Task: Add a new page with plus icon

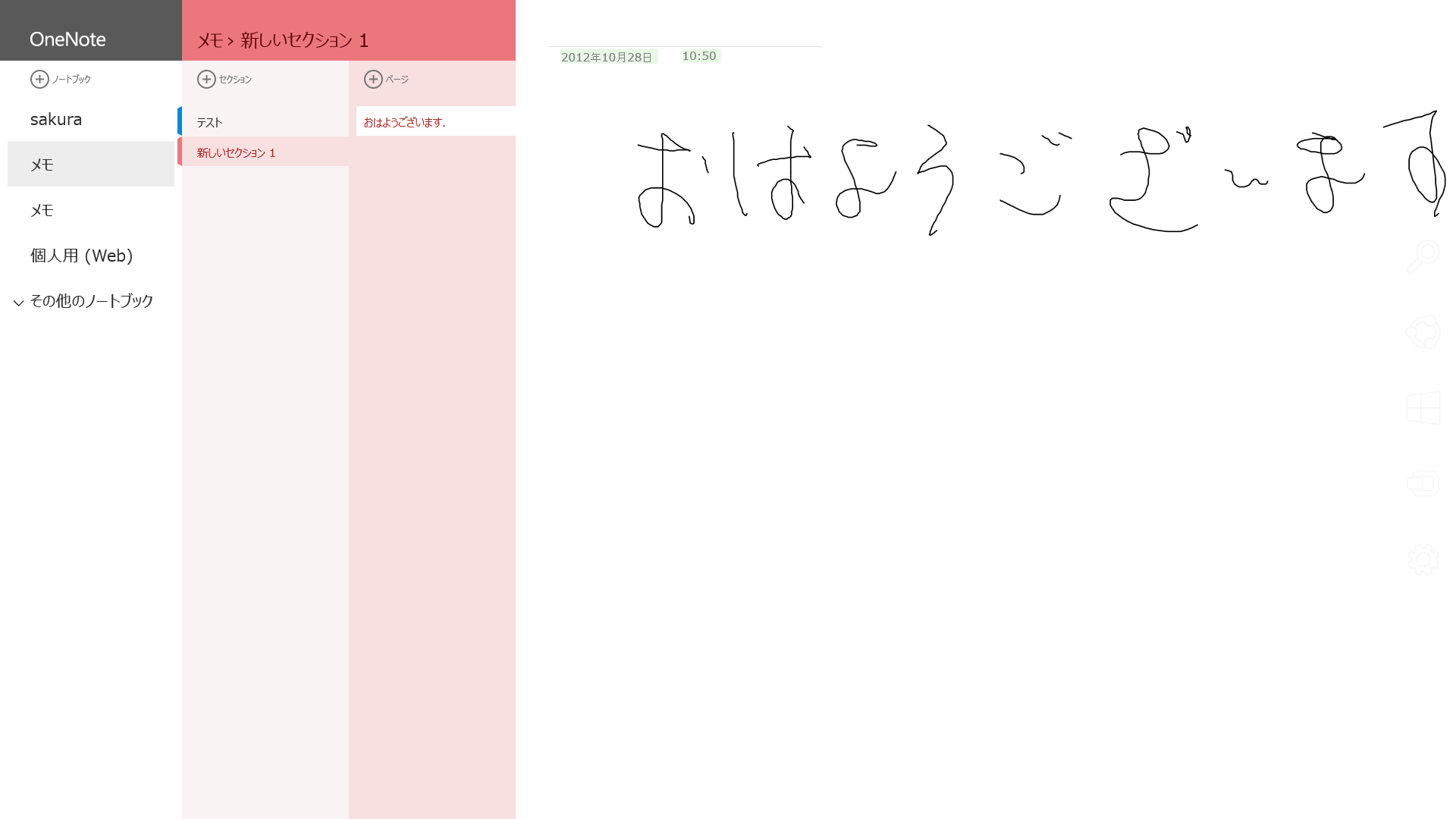Action: 373,79
